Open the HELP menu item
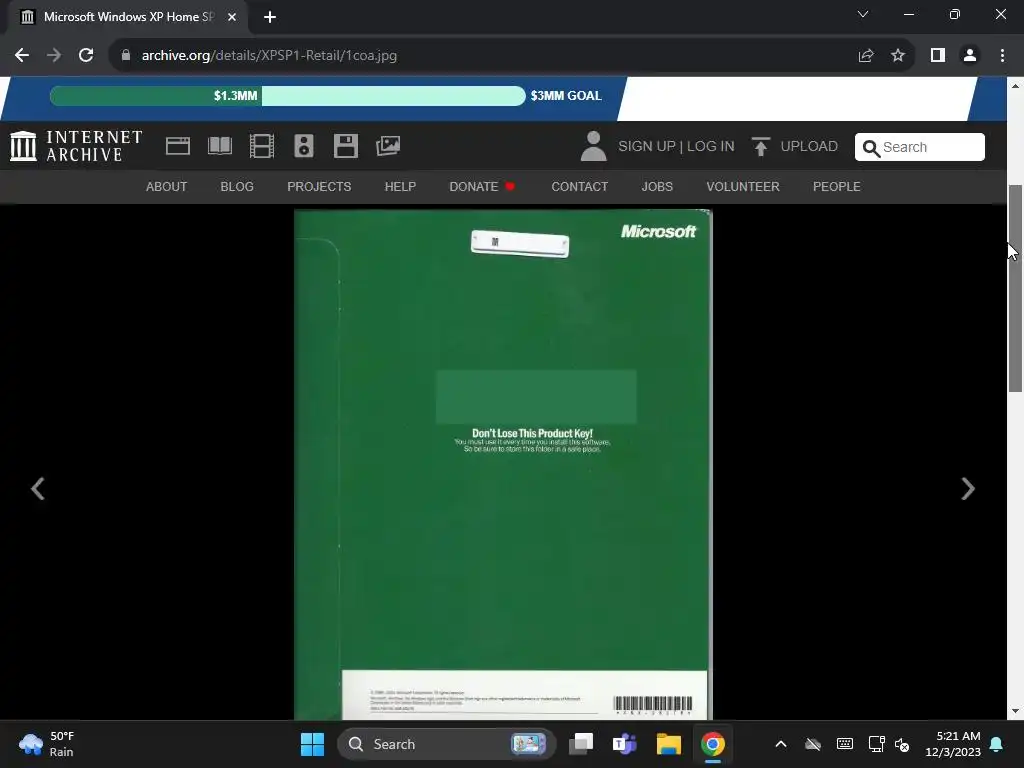 pos(400,187)
